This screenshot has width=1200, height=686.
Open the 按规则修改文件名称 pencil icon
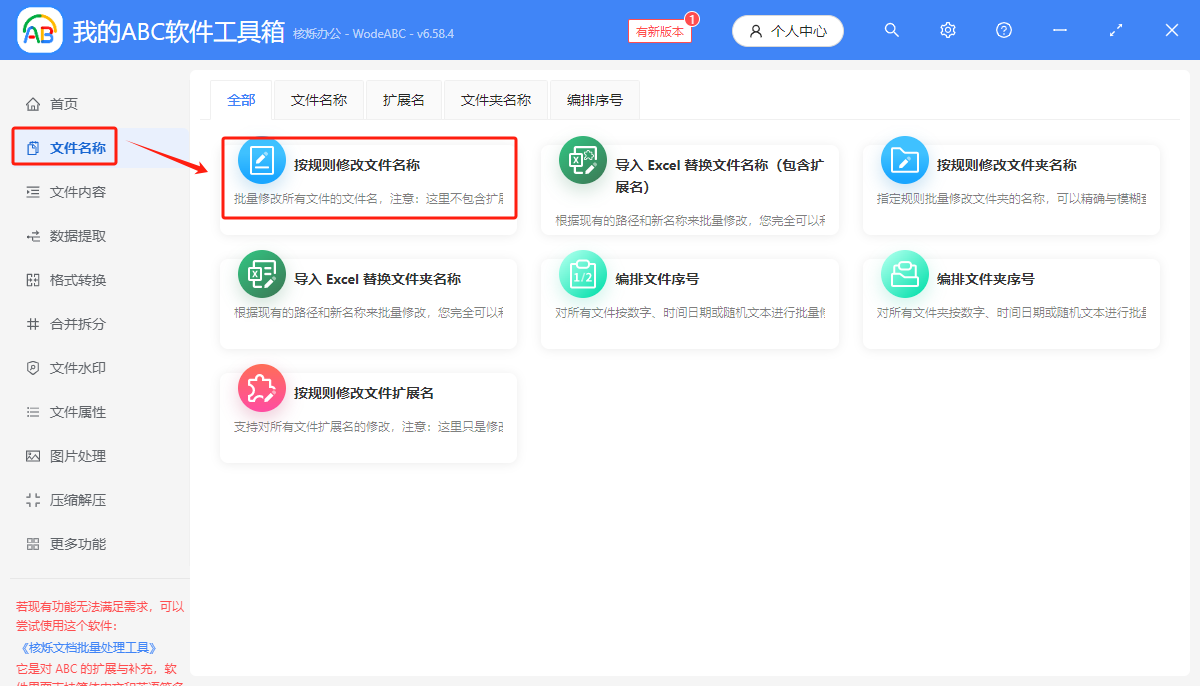(261, 160)
